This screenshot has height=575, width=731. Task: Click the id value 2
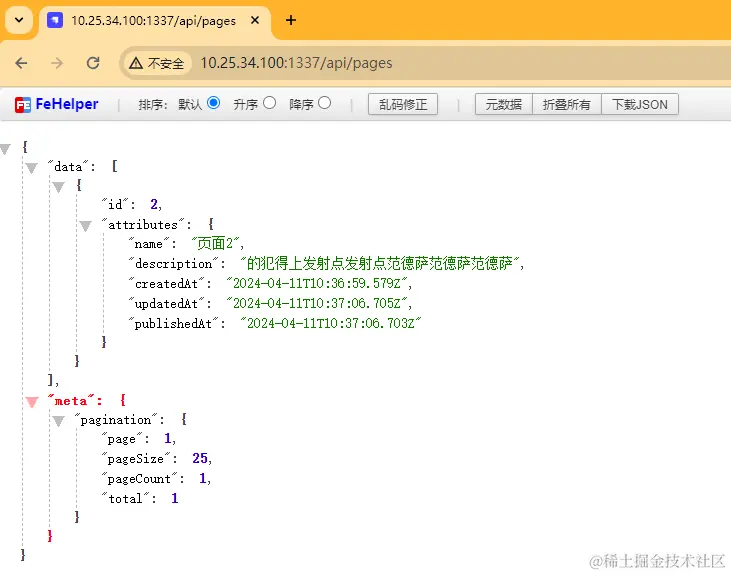point(154,204)
